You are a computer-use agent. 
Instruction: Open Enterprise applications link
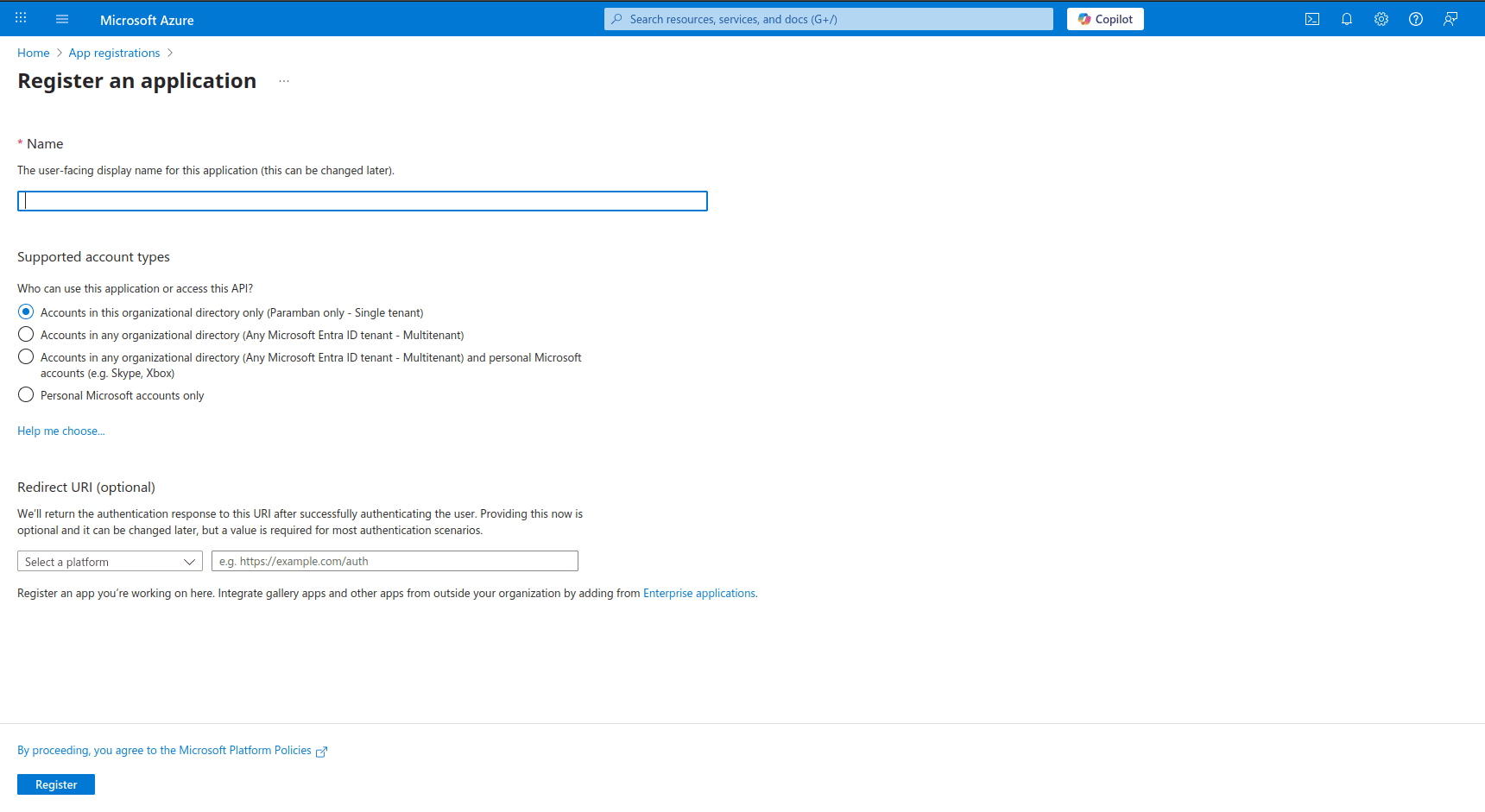click(x=698, y=593)
